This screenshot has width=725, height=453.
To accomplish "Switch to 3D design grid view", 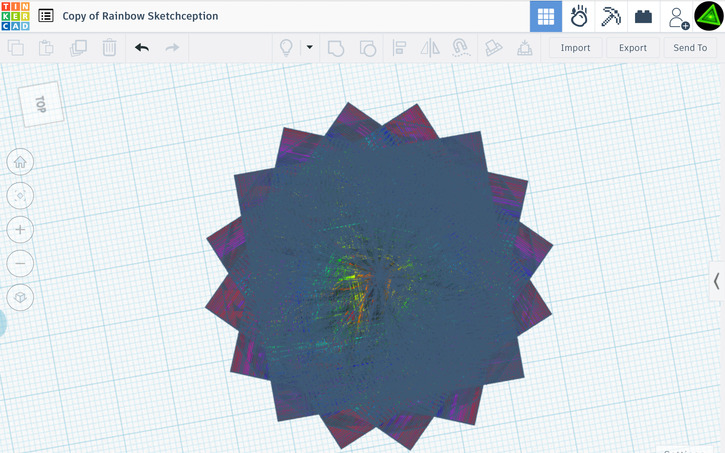I will tap(546, 17).
